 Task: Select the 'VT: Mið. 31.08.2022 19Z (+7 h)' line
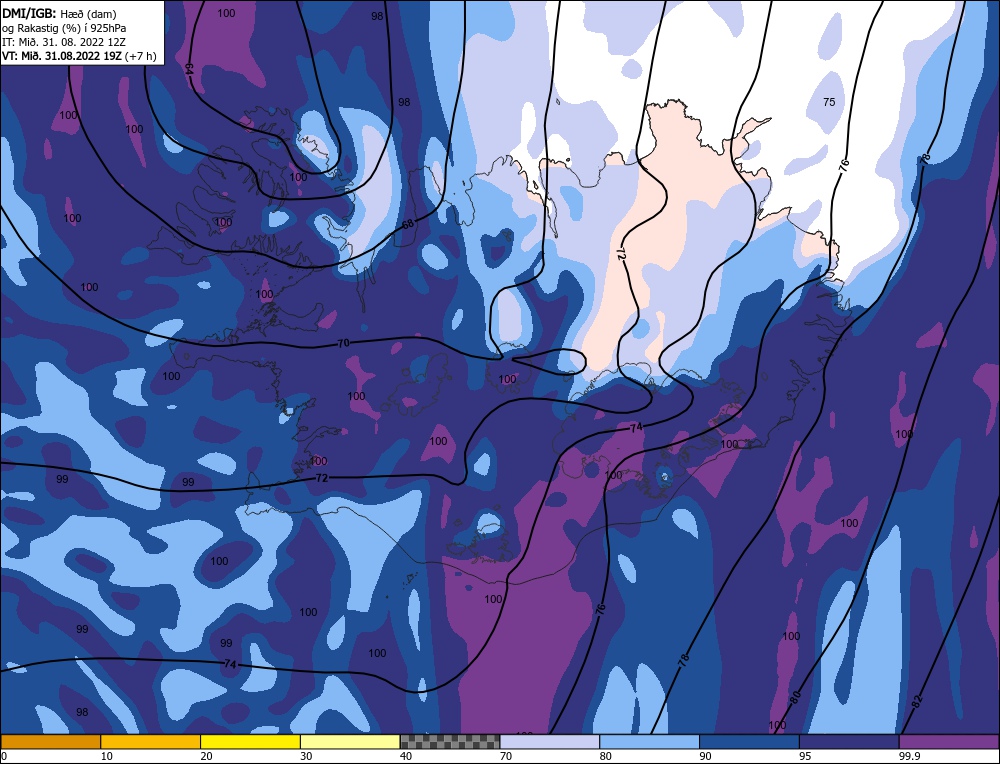[x=79, y=56]
